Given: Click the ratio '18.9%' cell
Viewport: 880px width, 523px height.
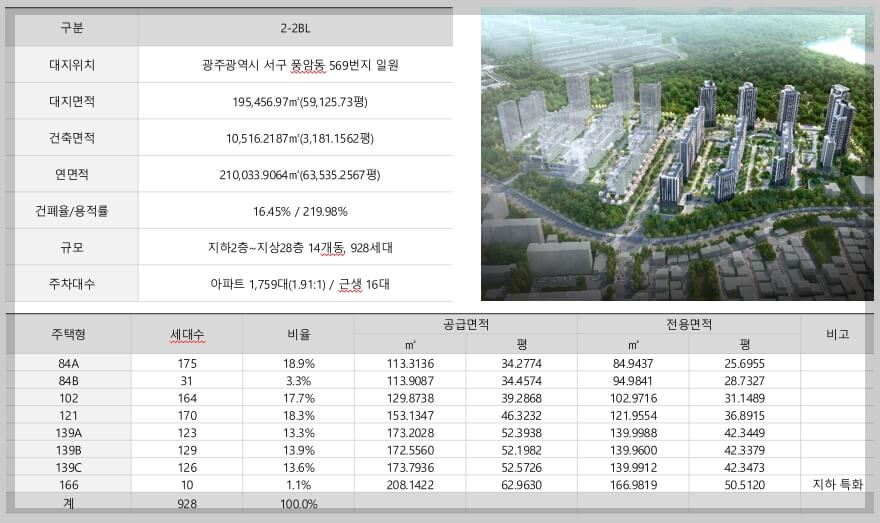Looking at the screenshot, I should click(x=299, y=363).
